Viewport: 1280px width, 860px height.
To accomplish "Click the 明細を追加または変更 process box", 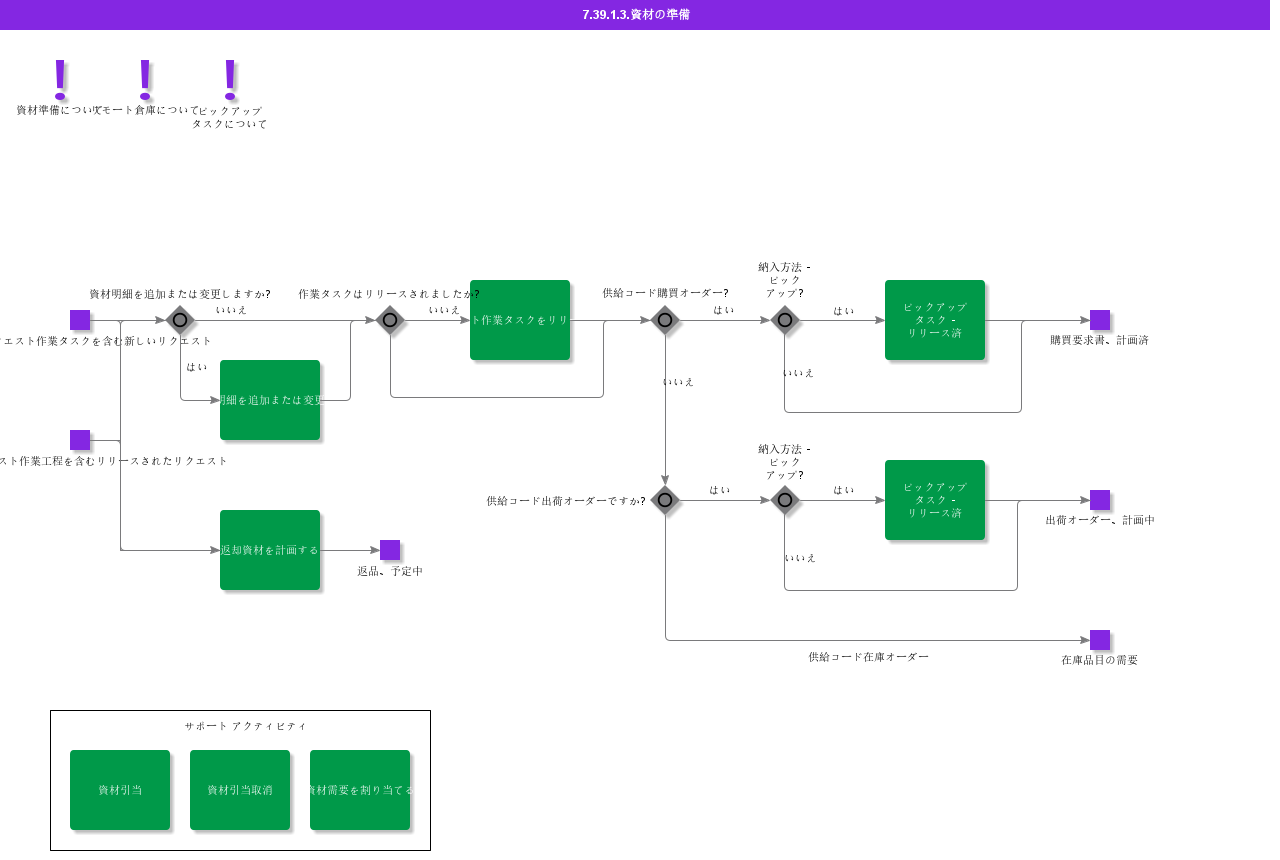I will (x=270, y=400).
